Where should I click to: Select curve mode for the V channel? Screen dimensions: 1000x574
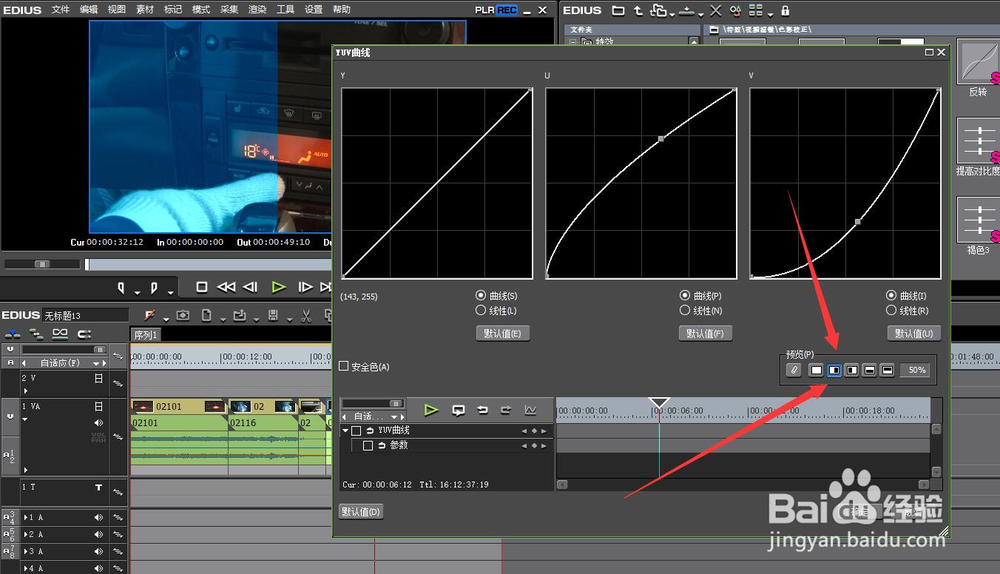(891, 295)
